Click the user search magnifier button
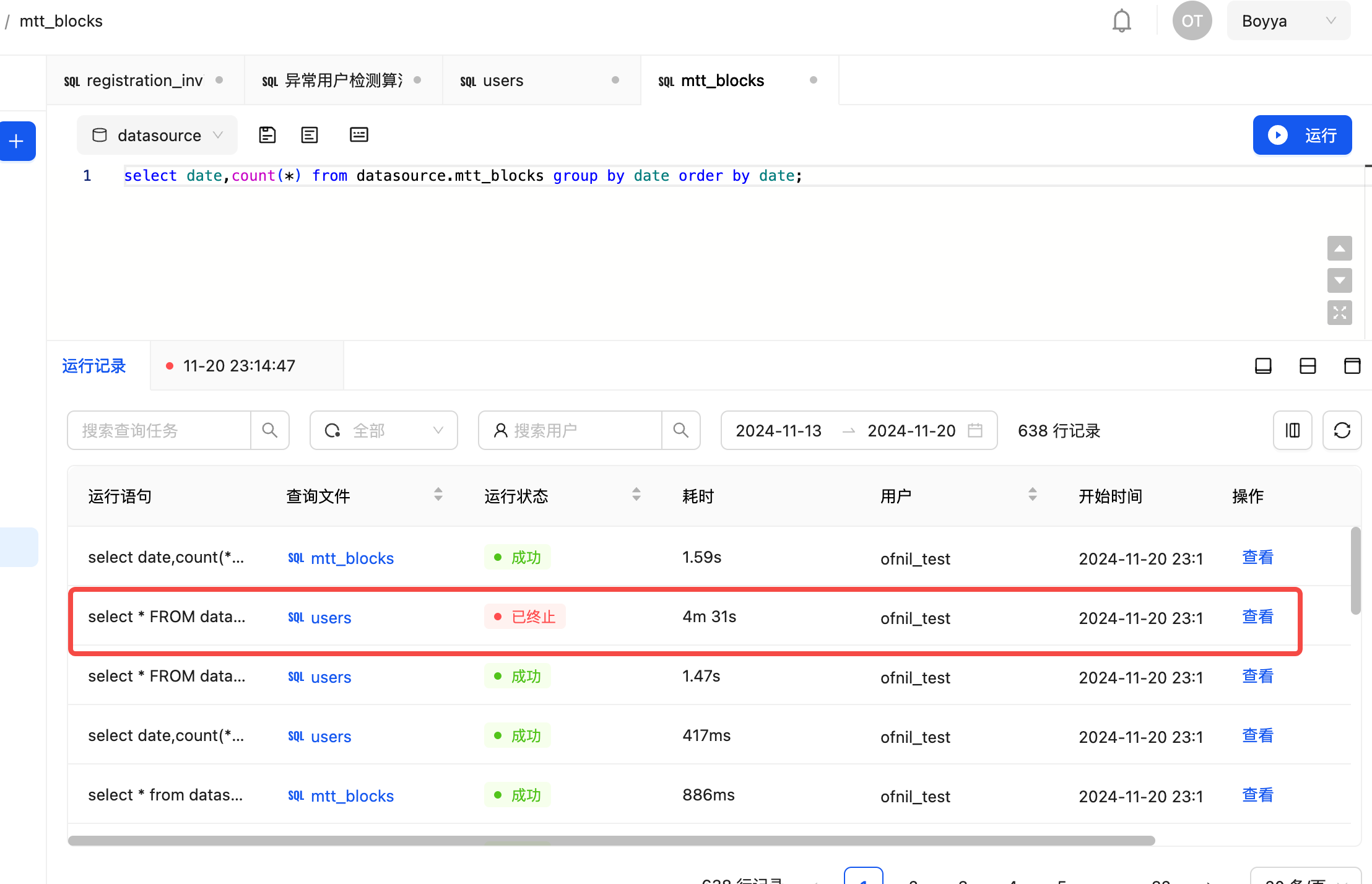This screenshot has width=1372, height=884. click(x=681, y=430)
